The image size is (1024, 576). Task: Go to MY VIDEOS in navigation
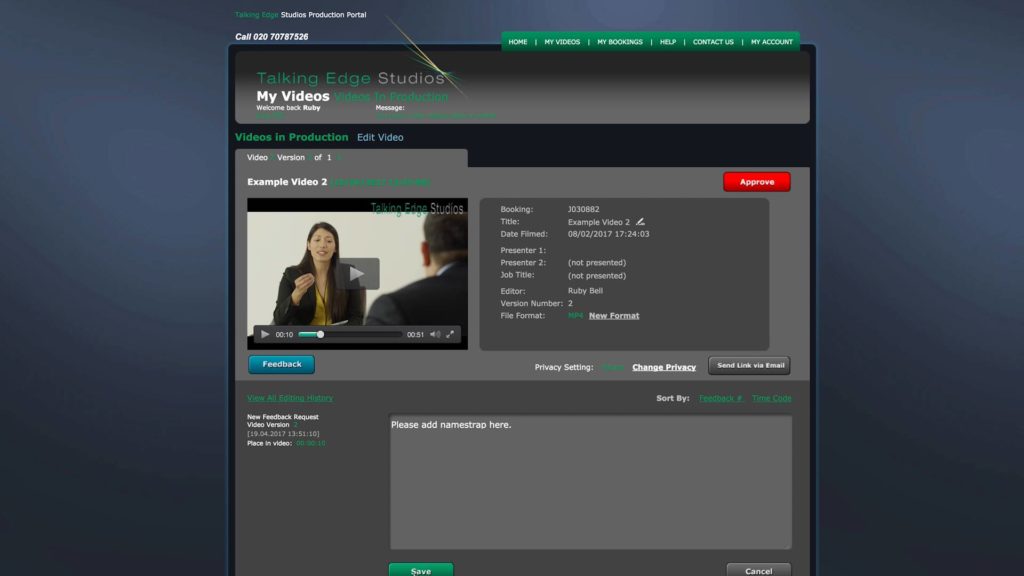pos(562,42)
